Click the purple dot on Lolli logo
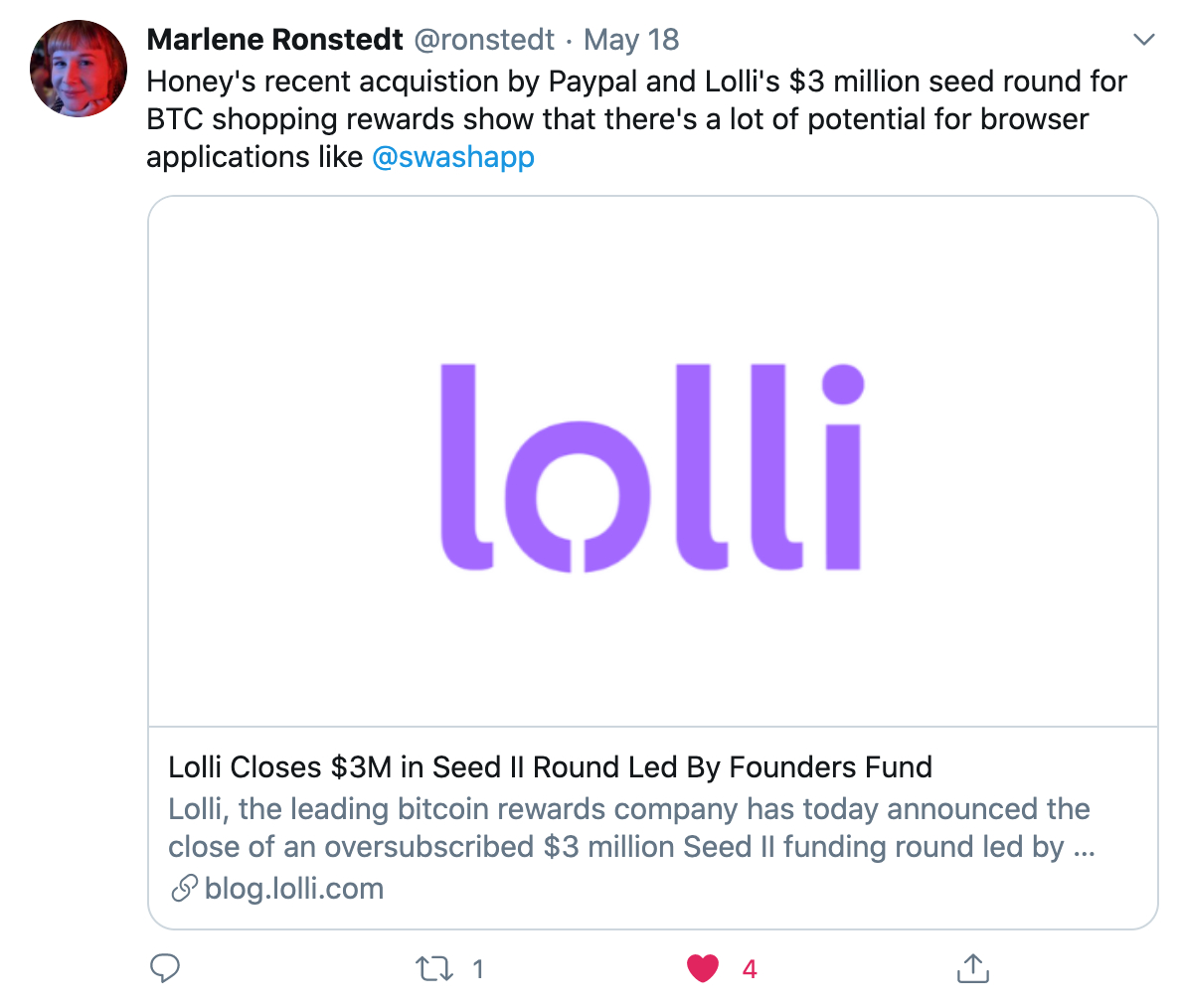Screen dimensions: 1183x1008 843,385
